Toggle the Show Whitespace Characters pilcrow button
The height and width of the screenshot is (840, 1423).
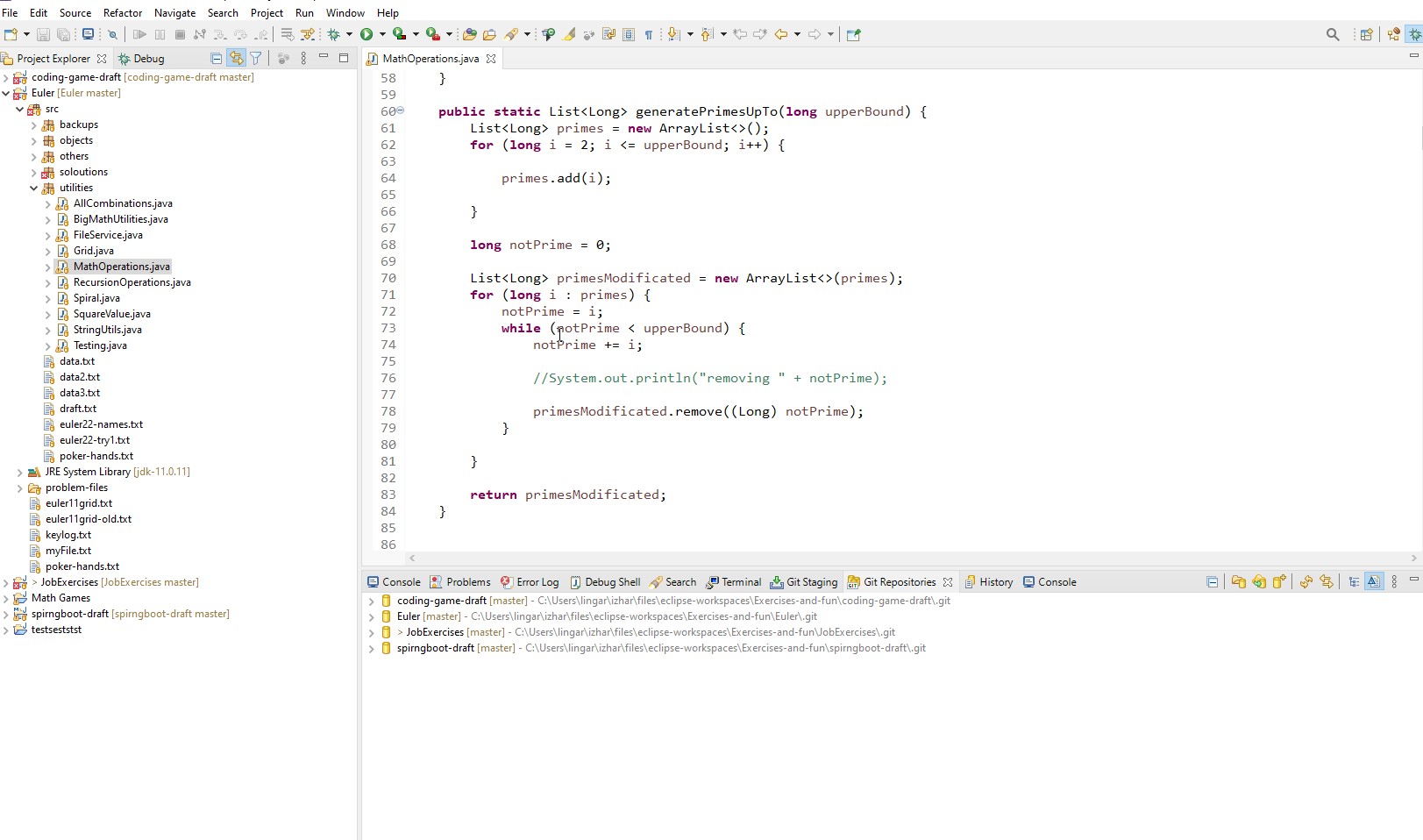(649, 34)
